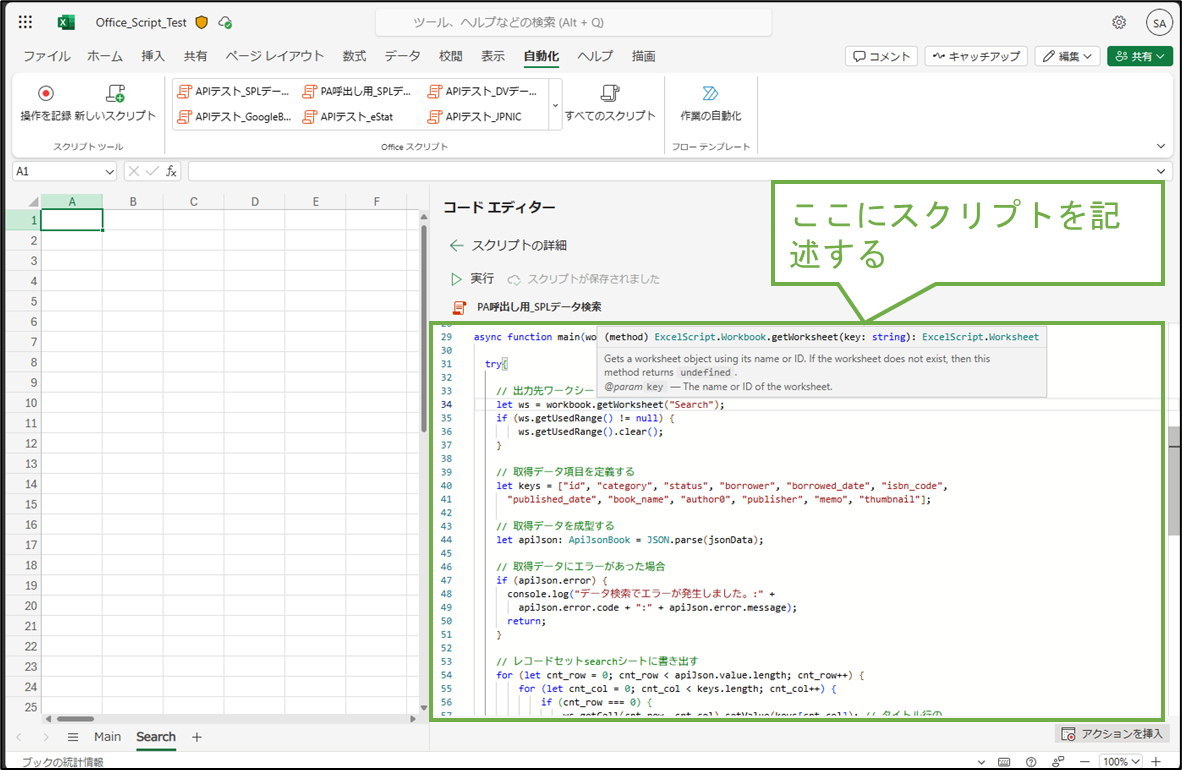Switch to the 表示 tab
The width and height of the screenshot is (1182, 770).
(493, 57)
